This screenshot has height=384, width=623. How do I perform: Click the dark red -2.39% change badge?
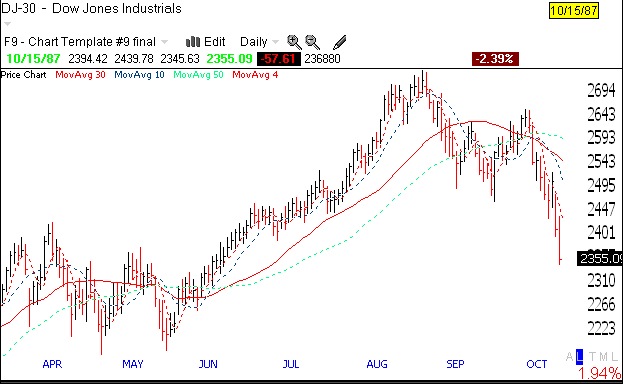(495, 59)
